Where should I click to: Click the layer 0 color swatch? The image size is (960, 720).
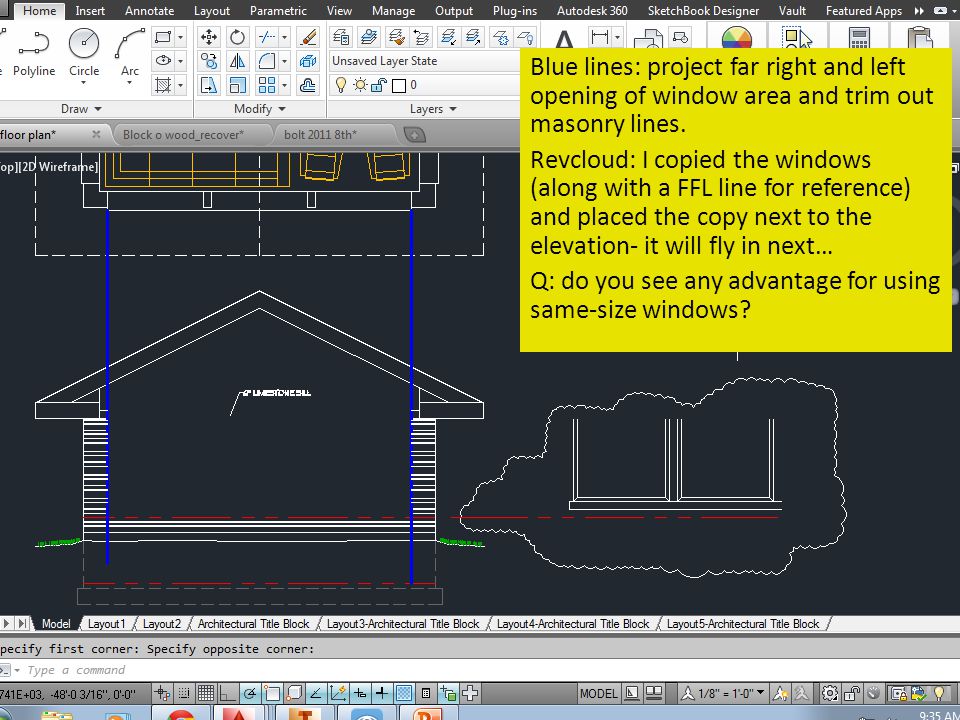click(x=399, y=85)
